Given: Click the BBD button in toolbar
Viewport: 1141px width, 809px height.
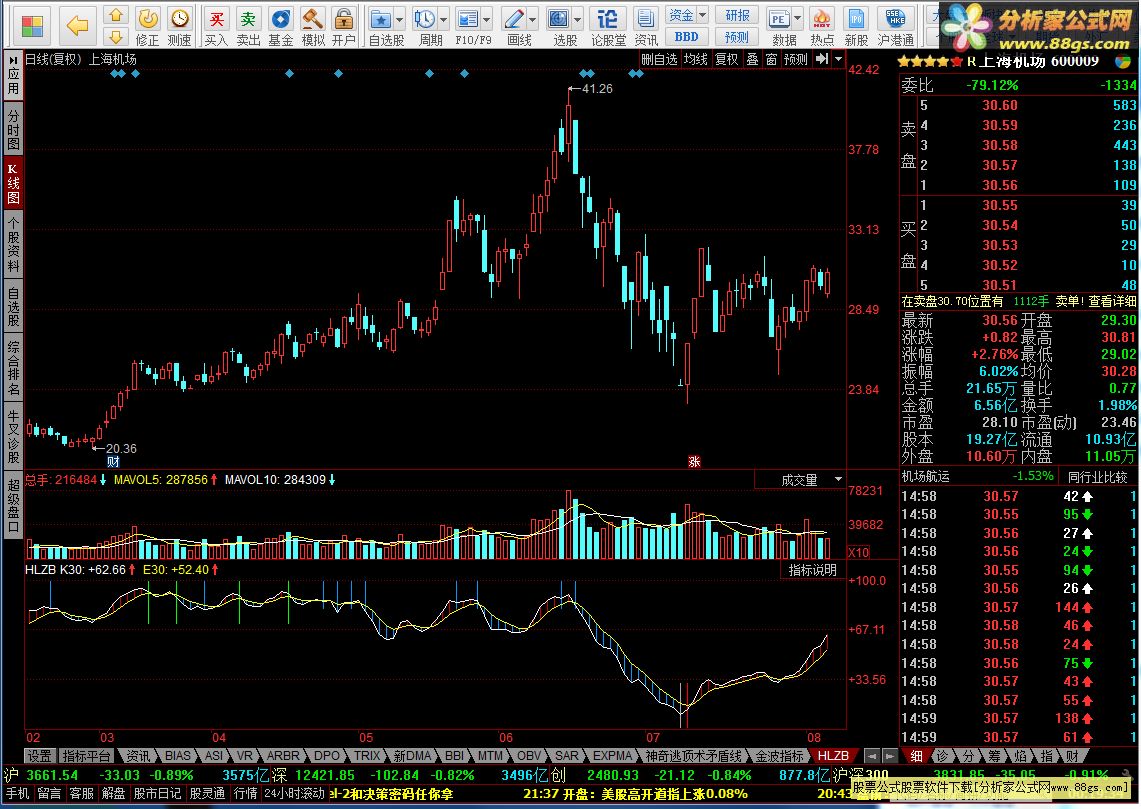Looking at the screenshot, I should point(686,36).
